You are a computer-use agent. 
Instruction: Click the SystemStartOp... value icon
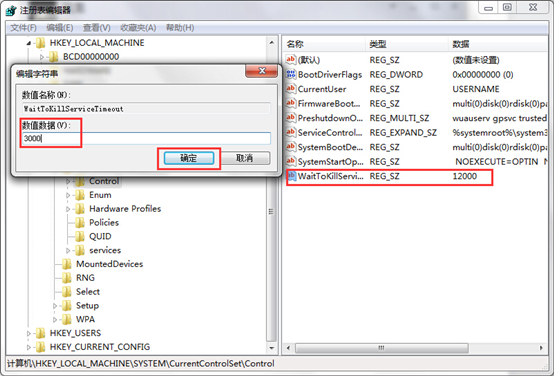point(291,161)
